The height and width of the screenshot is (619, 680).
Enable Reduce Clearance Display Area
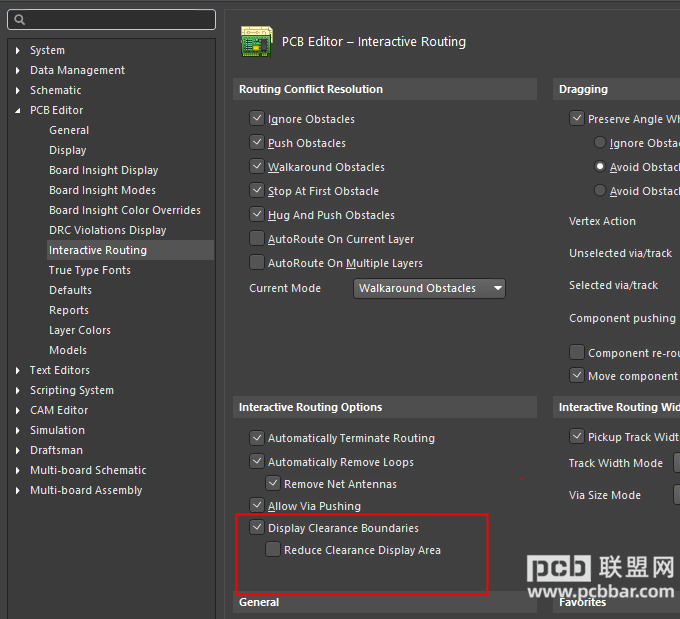coord(273,550)
